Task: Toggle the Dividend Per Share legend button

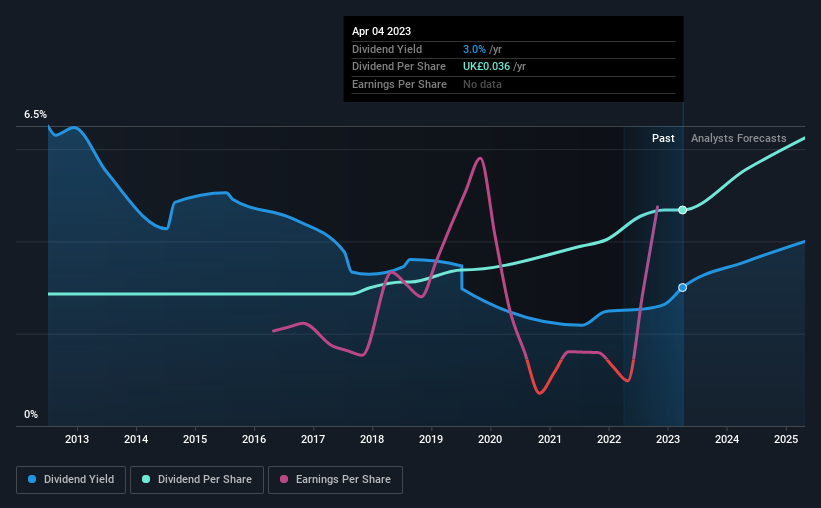Action: [197, 480]
